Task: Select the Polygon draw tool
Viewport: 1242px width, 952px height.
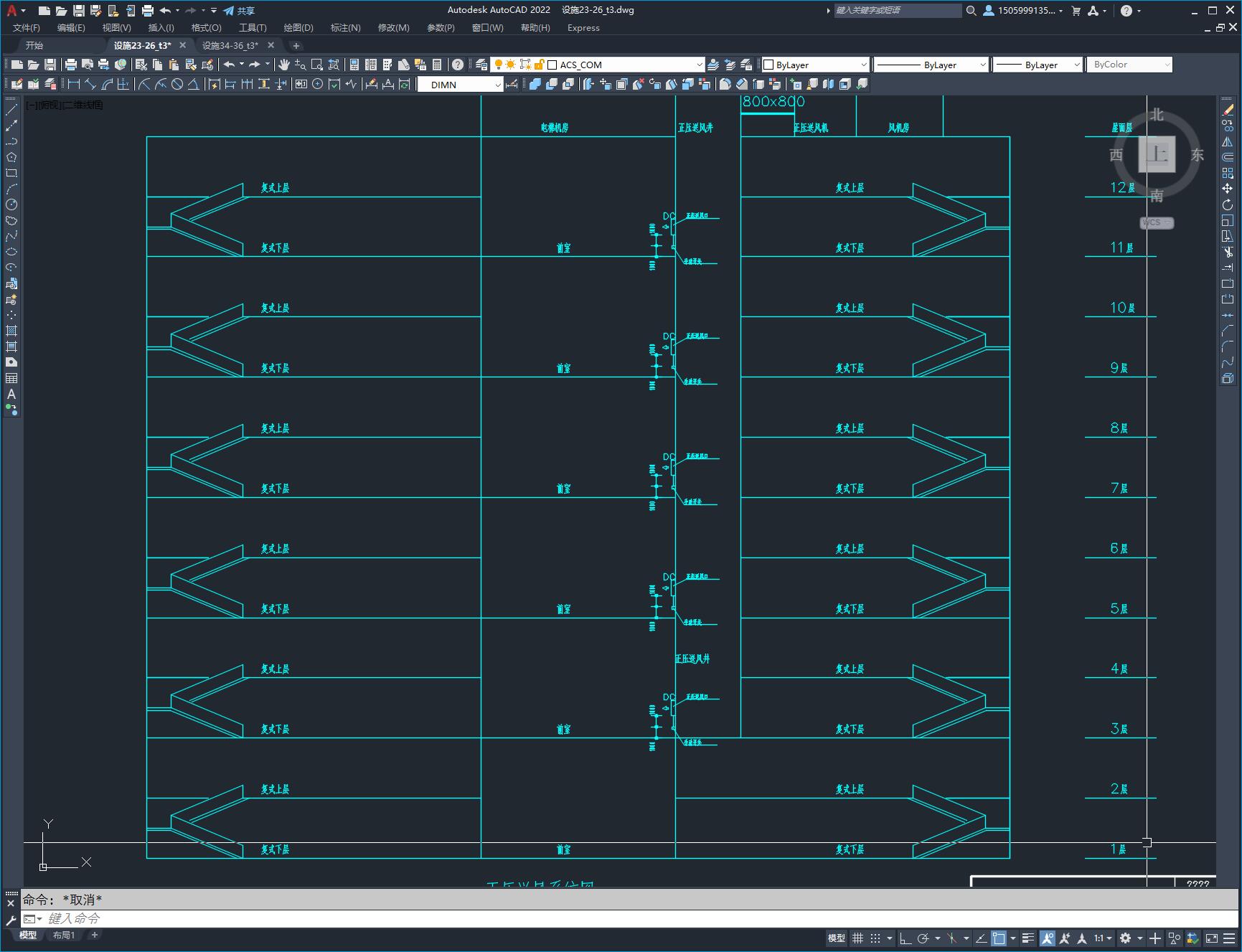Action: pos(11,157)
